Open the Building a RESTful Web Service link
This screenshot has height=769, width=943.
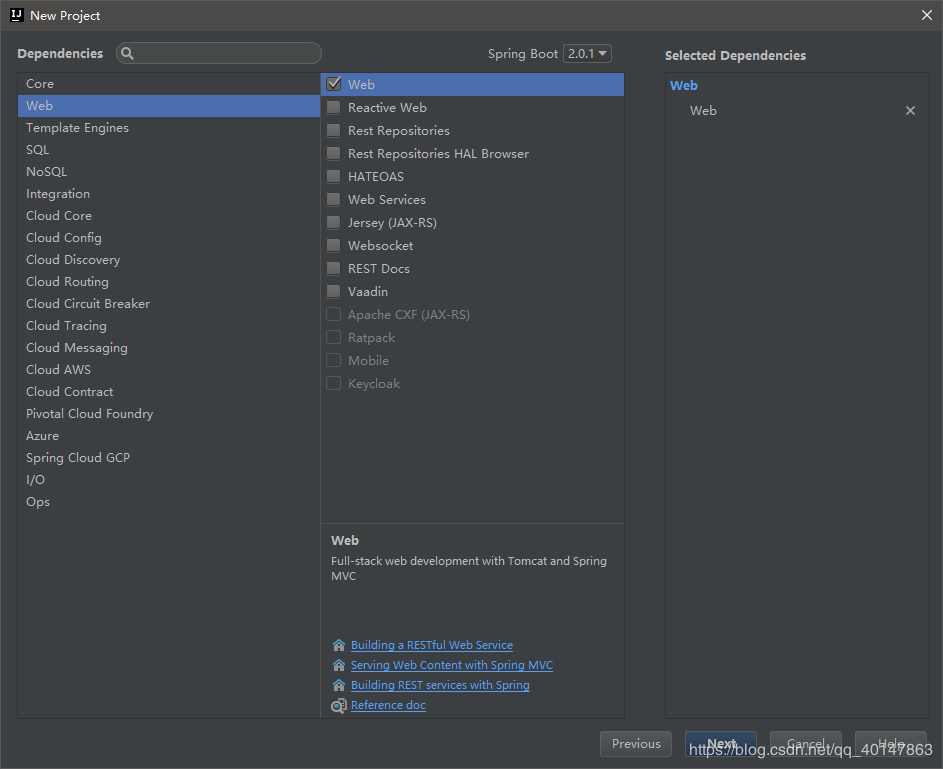point(431,646)
